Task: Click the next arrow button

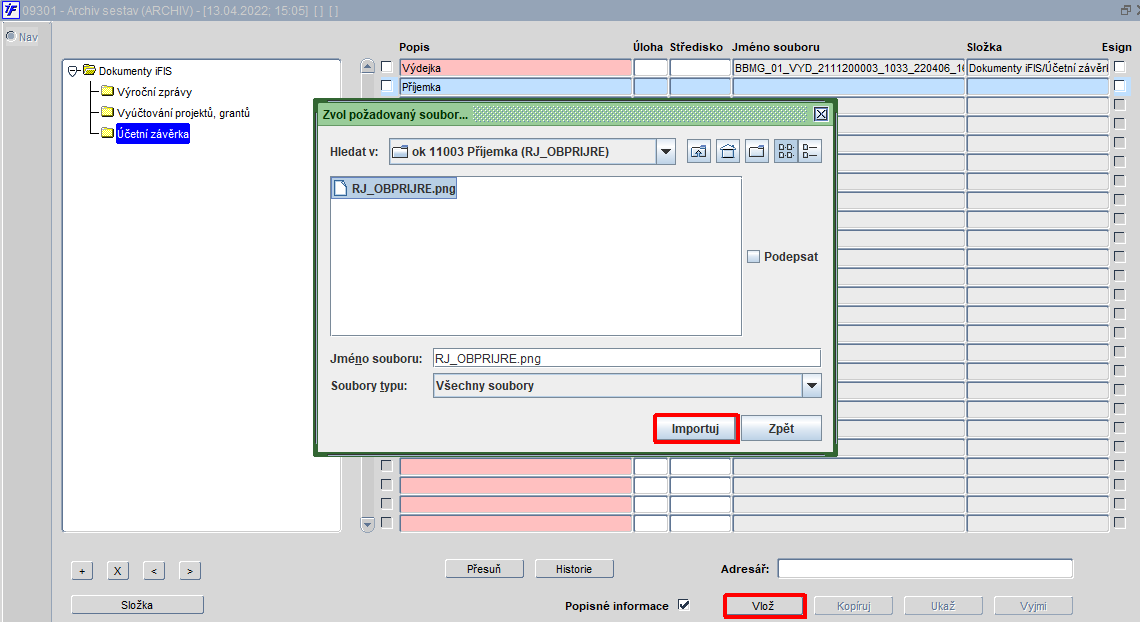Action: pos(190,571)
